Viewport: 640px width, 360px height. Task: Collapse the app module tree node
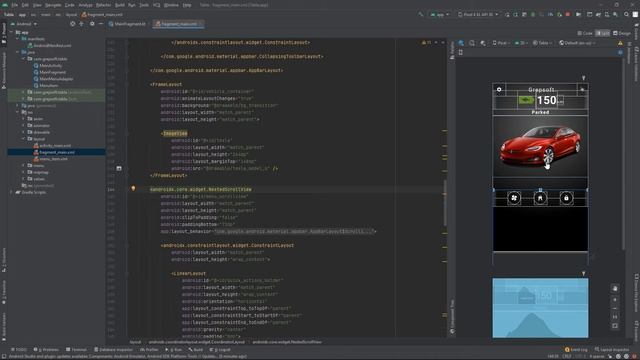(11, 32)
